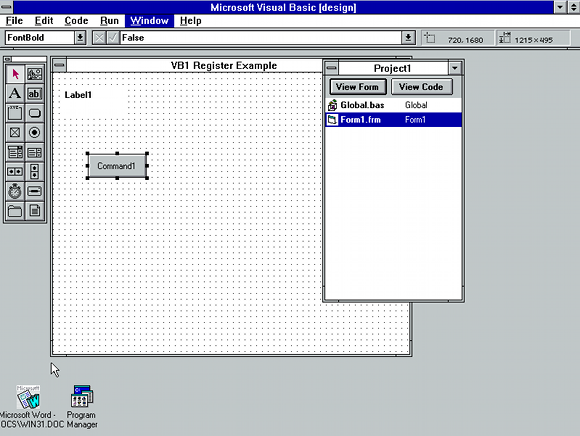Viewport: 580px width, 436px height.
Task: Select the Picture Box tool
Action: click(x=35, y=74)
